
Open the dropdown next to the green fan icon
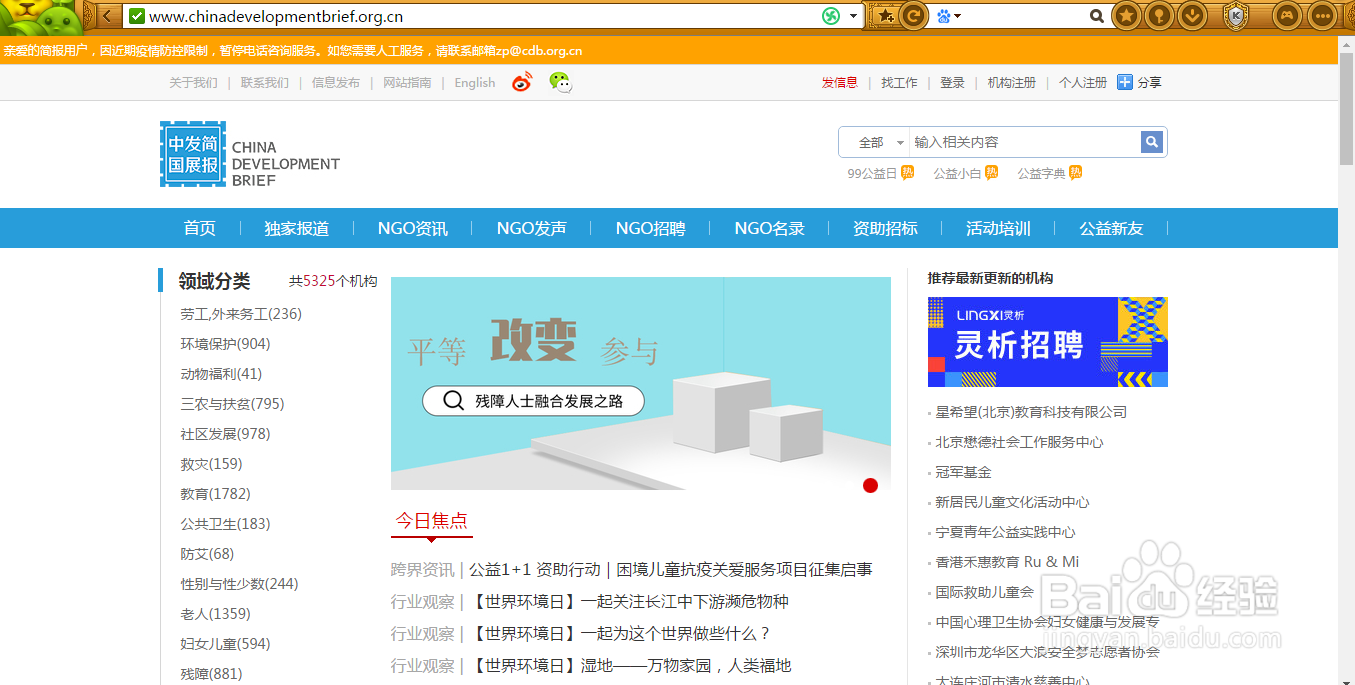coord(854,15)
